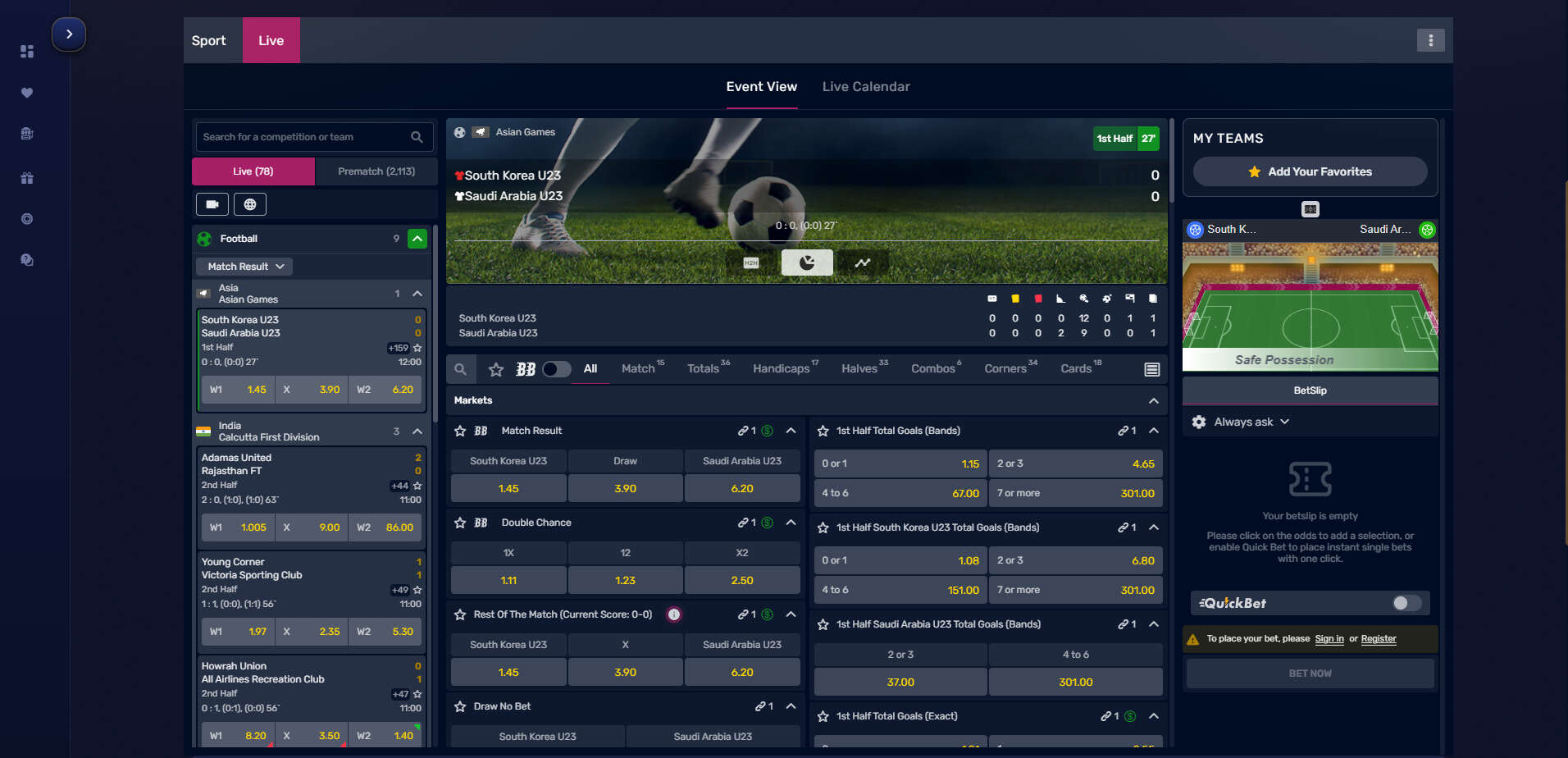Show favorite markets star filter
This screenshot has height=758, width=1568.
(x=496, y=369)
